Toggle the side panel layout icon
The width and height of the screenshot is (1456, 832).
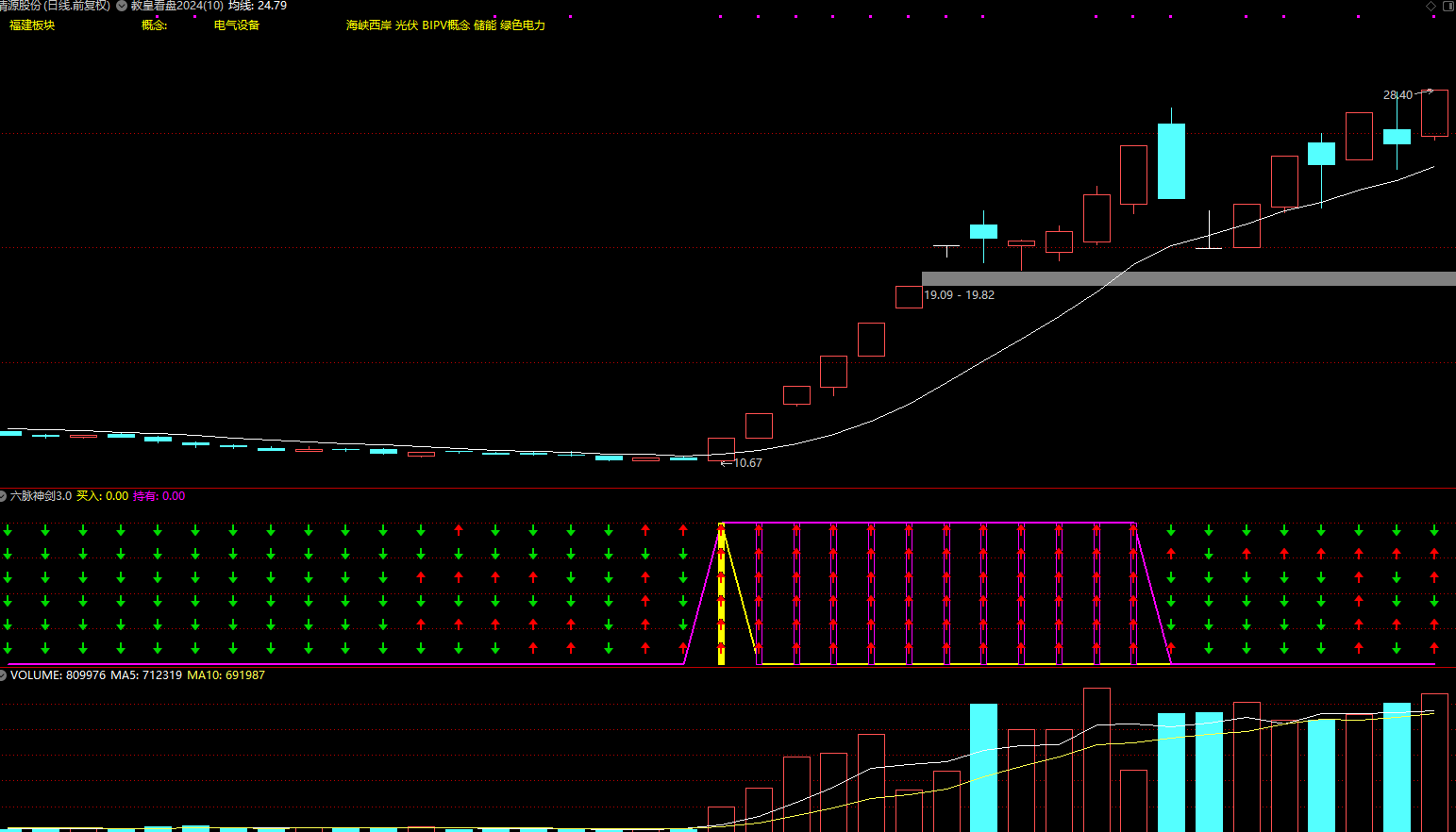(x=1448, y=7)
